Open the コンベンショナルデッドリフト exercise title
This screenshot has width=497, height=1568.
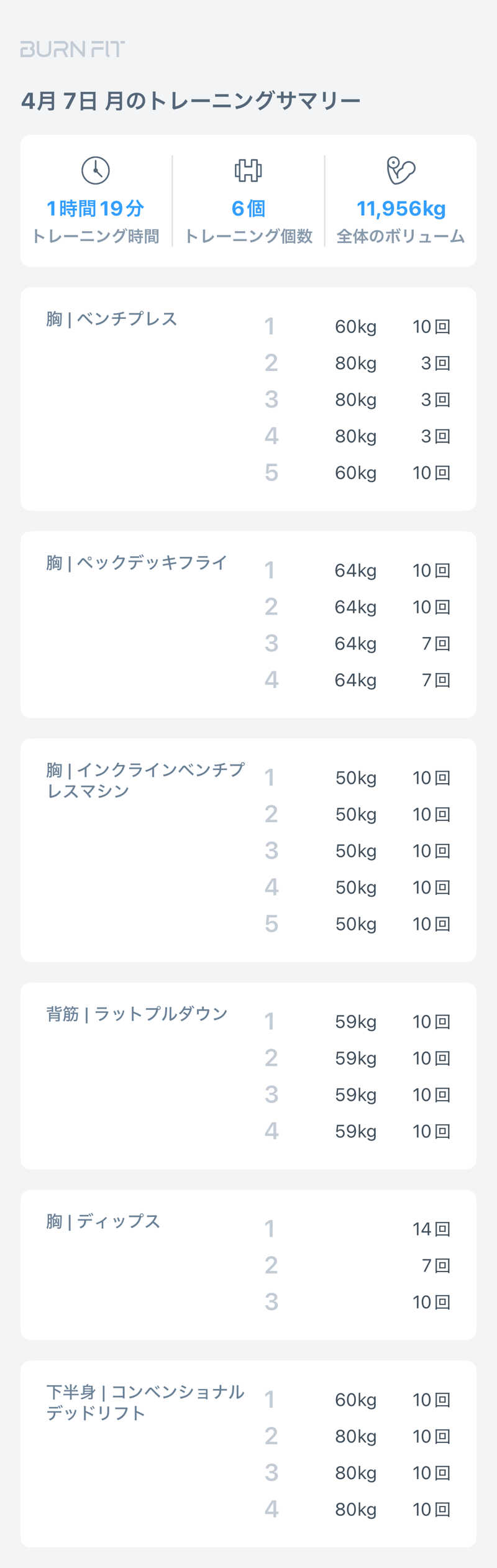pyautogui.click(x=145, y=1402)
